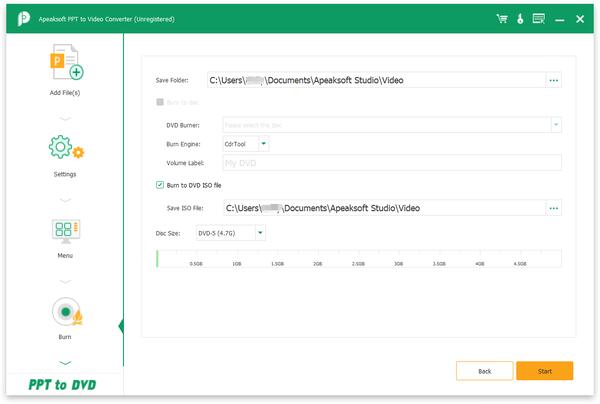600x404 pixels.
Task: Click the Save ISO File path field
Action: pos(384,208)
